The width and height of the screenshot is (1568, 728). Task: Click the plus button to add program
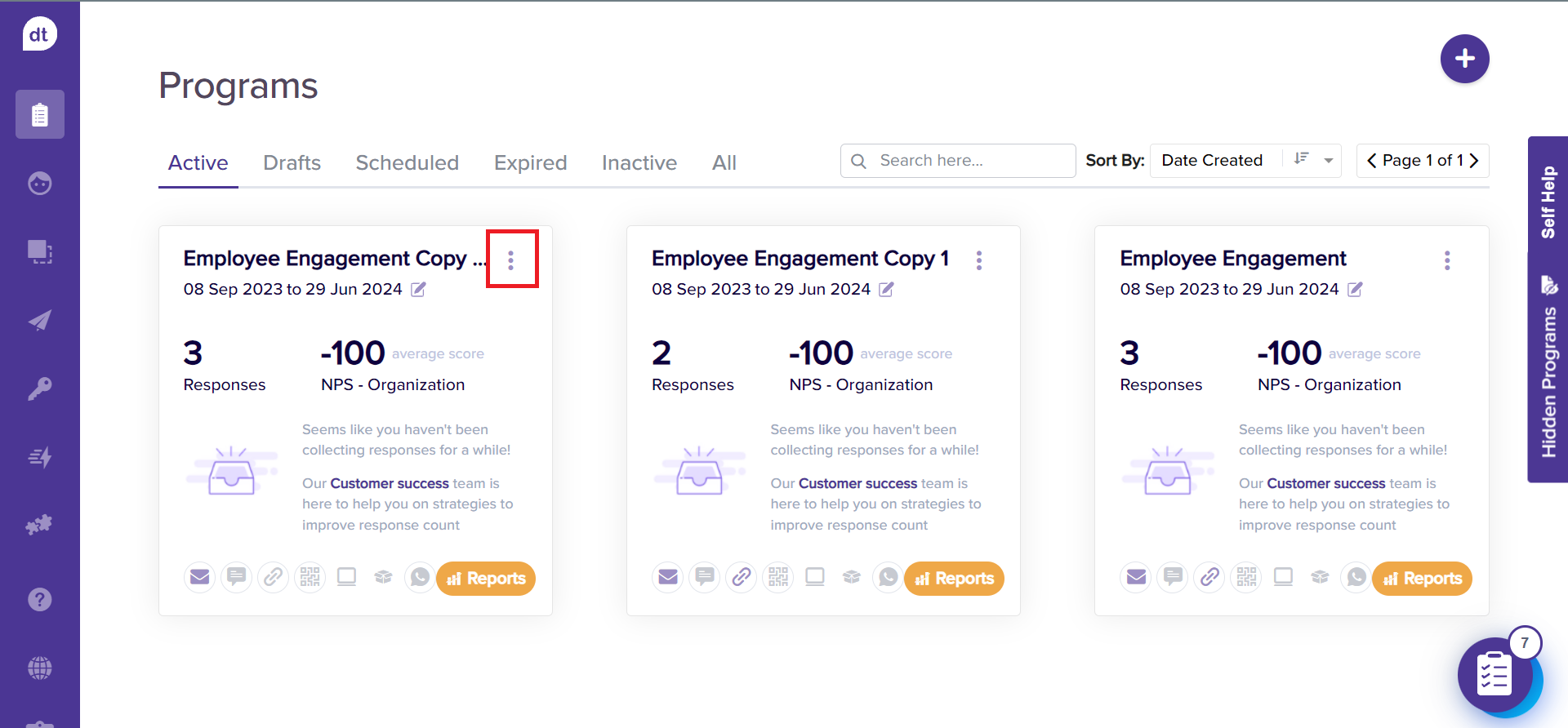[x=1464, y=59]
